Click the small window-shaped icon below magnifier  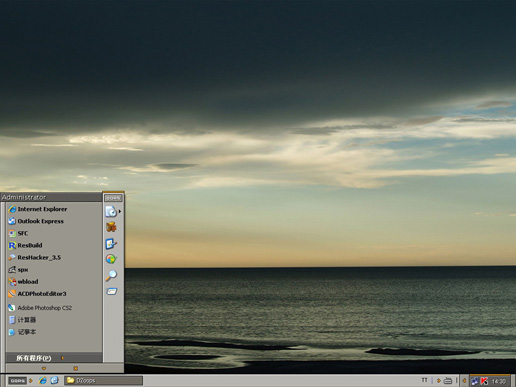pos(112,292)
